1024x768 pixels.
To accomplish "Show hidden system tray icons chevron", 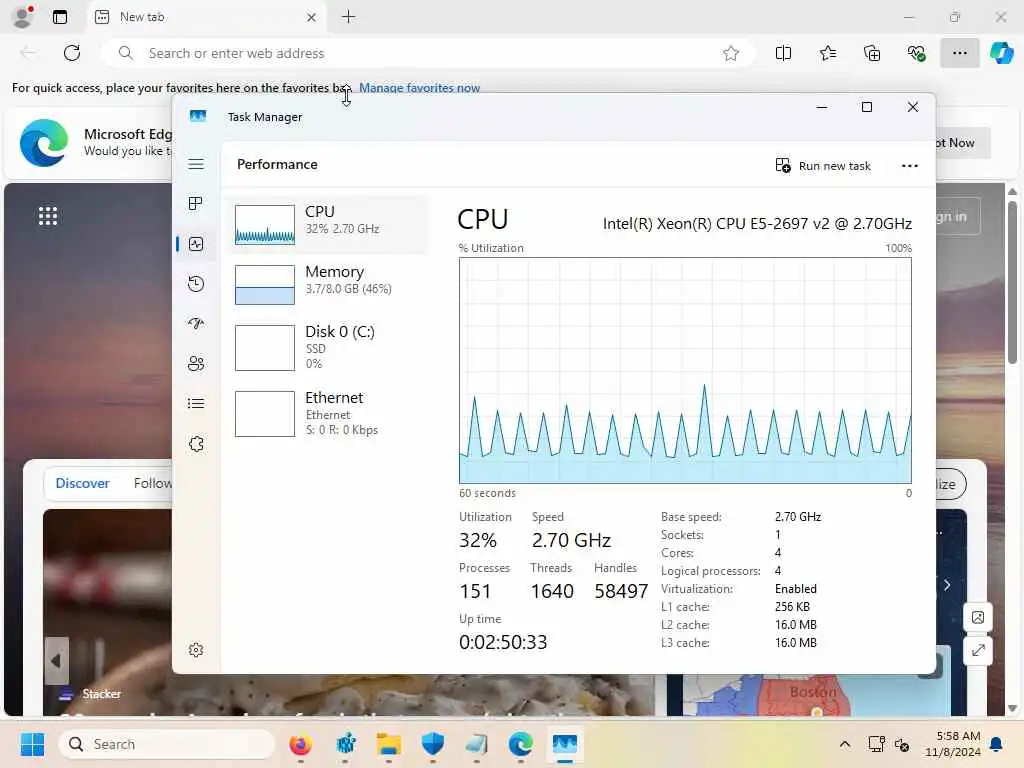I will 844,744.
